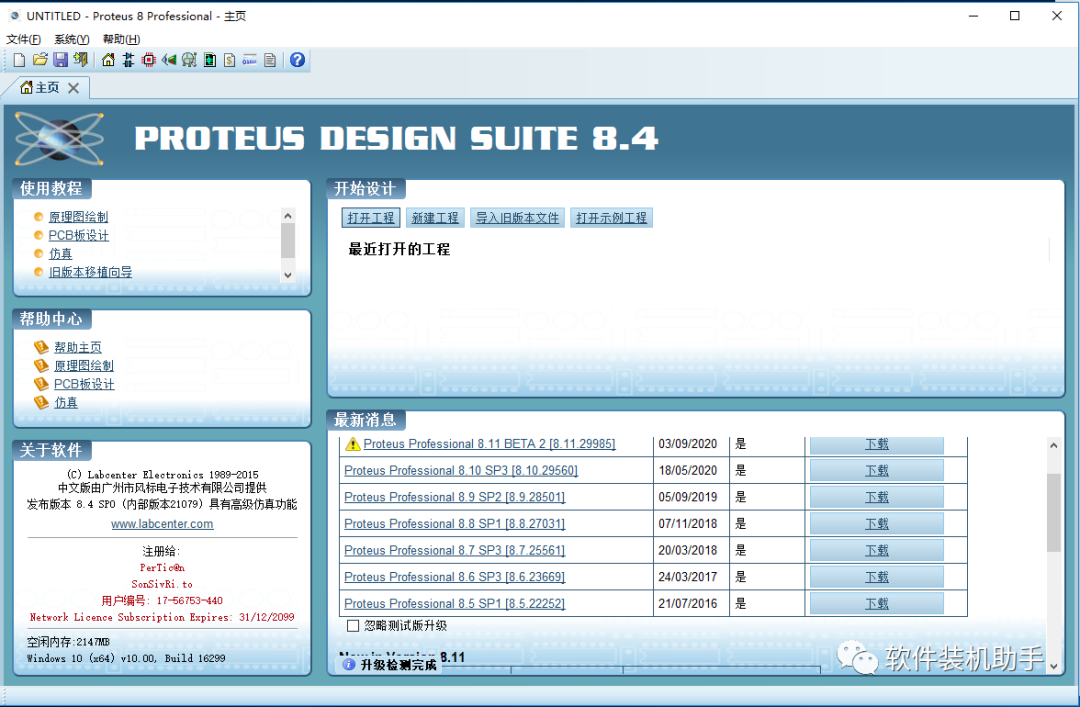
Task: Close the 主页 tab
Action: coord(74,88)
